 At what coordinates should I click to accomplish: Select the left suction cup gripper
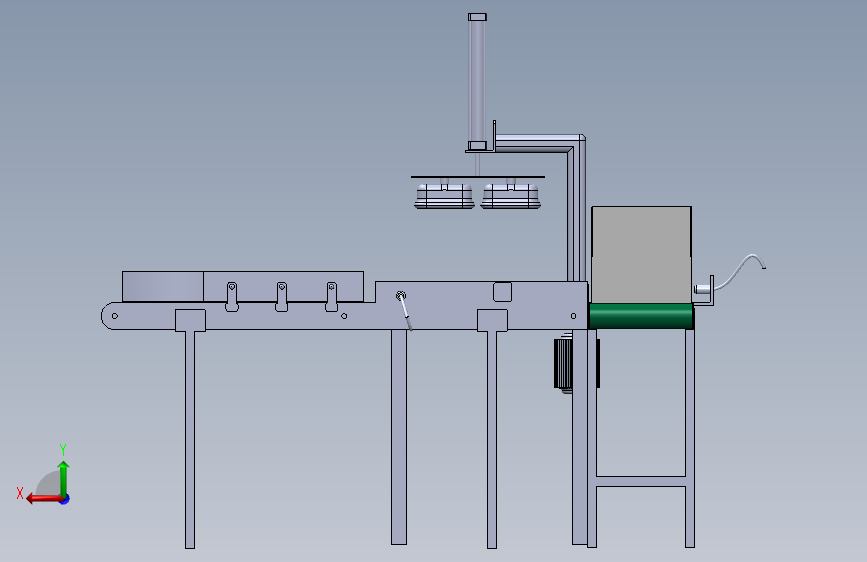(444, 196)
